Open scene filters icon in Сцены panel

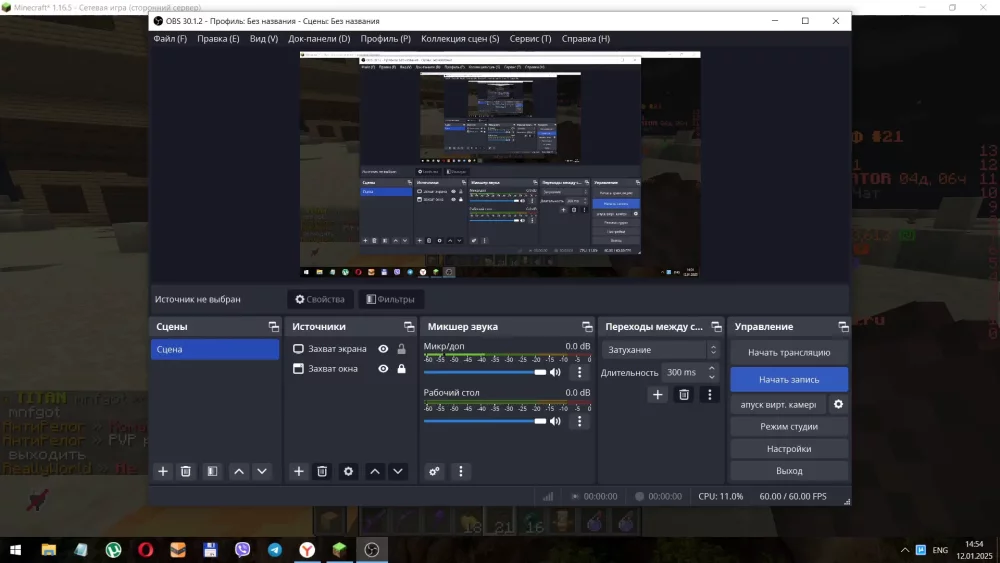(212, 471)
